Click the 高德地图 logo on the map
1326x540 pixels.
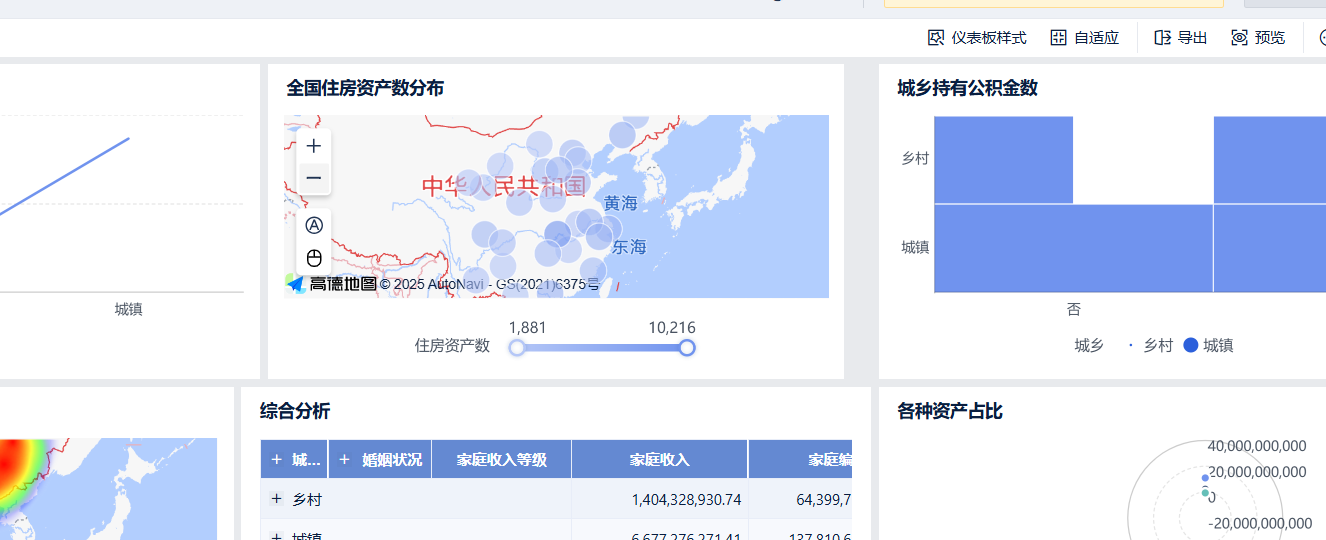(332, 284)
